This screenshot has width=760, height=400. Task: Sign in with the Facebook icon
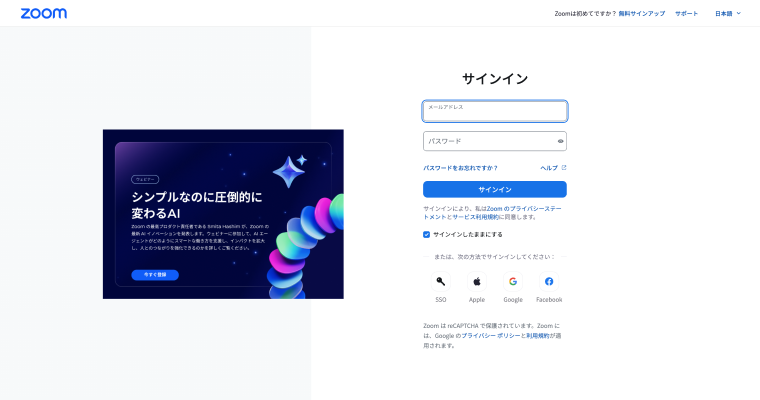click(x=549, y=282)
